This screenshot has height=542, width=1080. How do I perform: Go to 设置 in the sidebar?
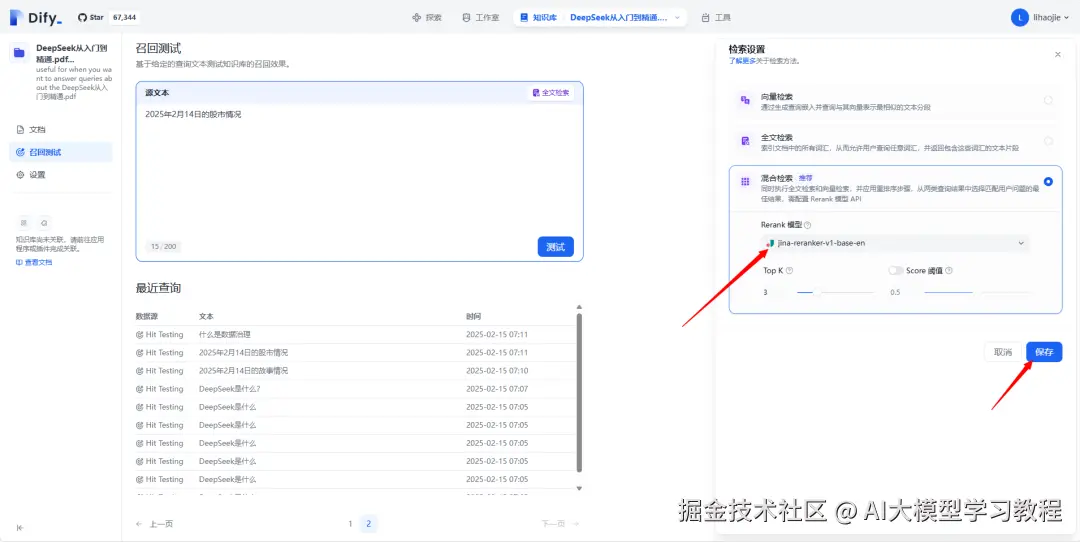(x=61, y=175)
